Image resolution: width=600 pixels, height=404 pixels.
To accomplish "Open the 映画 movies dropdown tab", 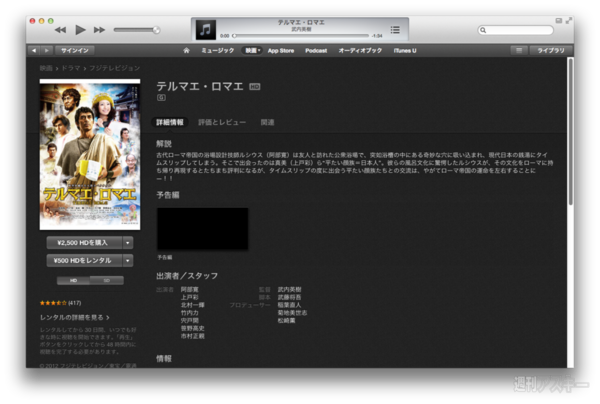I will [252, 50].
